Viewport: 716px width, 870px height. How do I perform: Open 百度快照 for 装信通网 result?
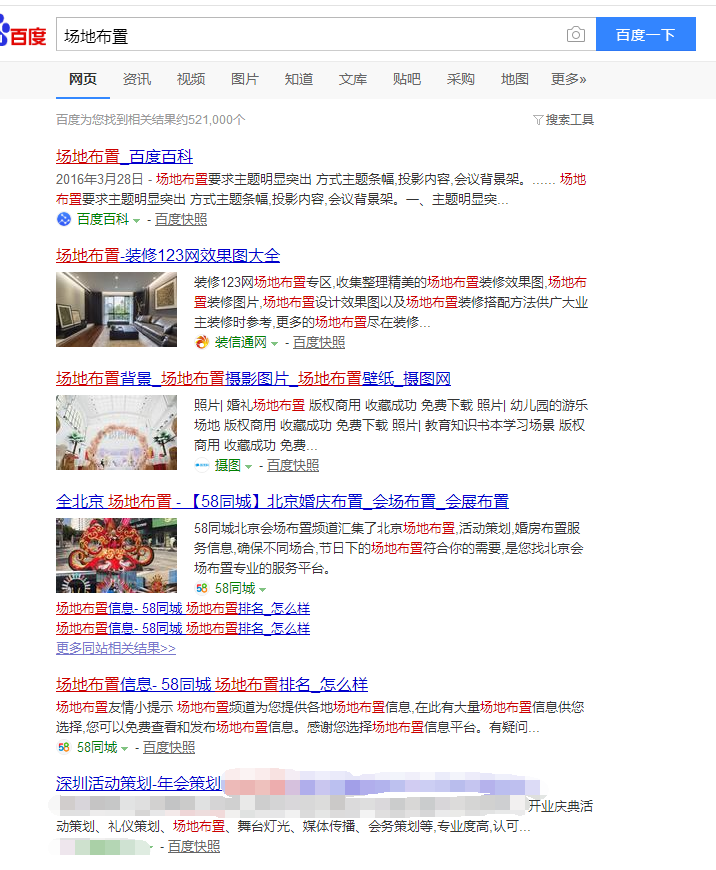[x=319, y=342]
